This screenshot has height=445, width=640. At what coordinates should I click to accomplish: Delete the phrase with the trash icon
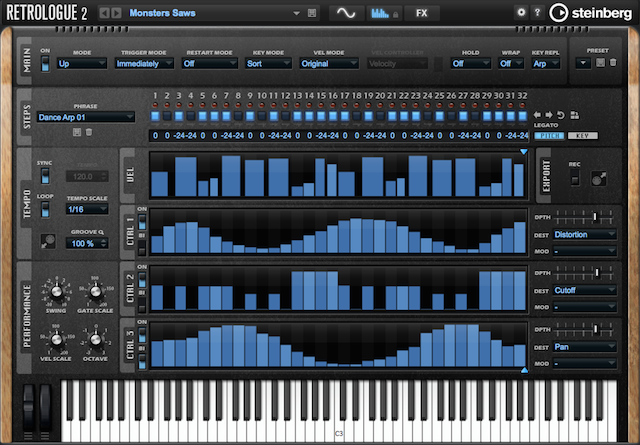pos(89,132)
